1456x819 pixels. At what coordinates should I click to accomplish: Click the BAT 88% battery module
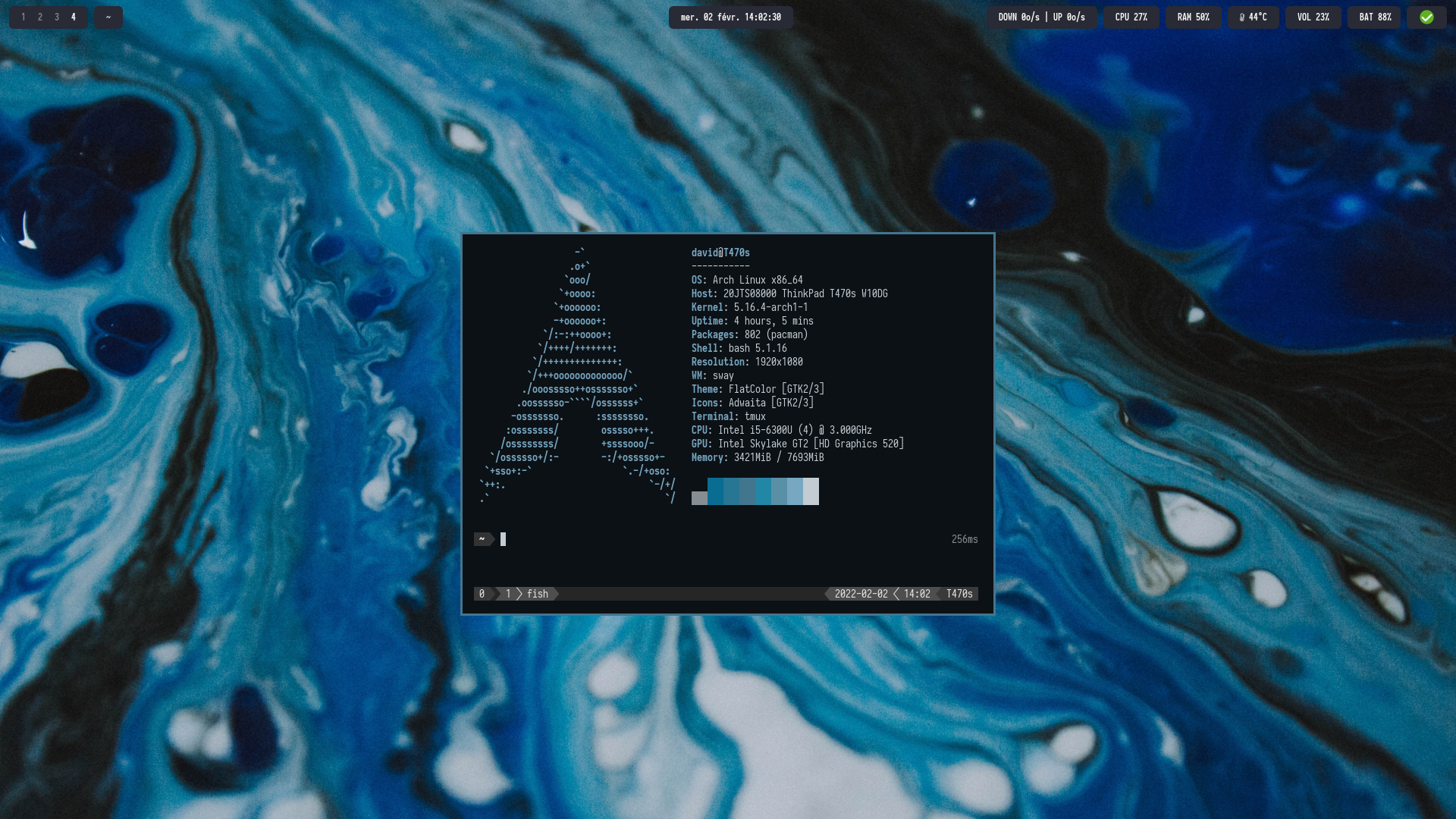click(x=1374, y=17)
